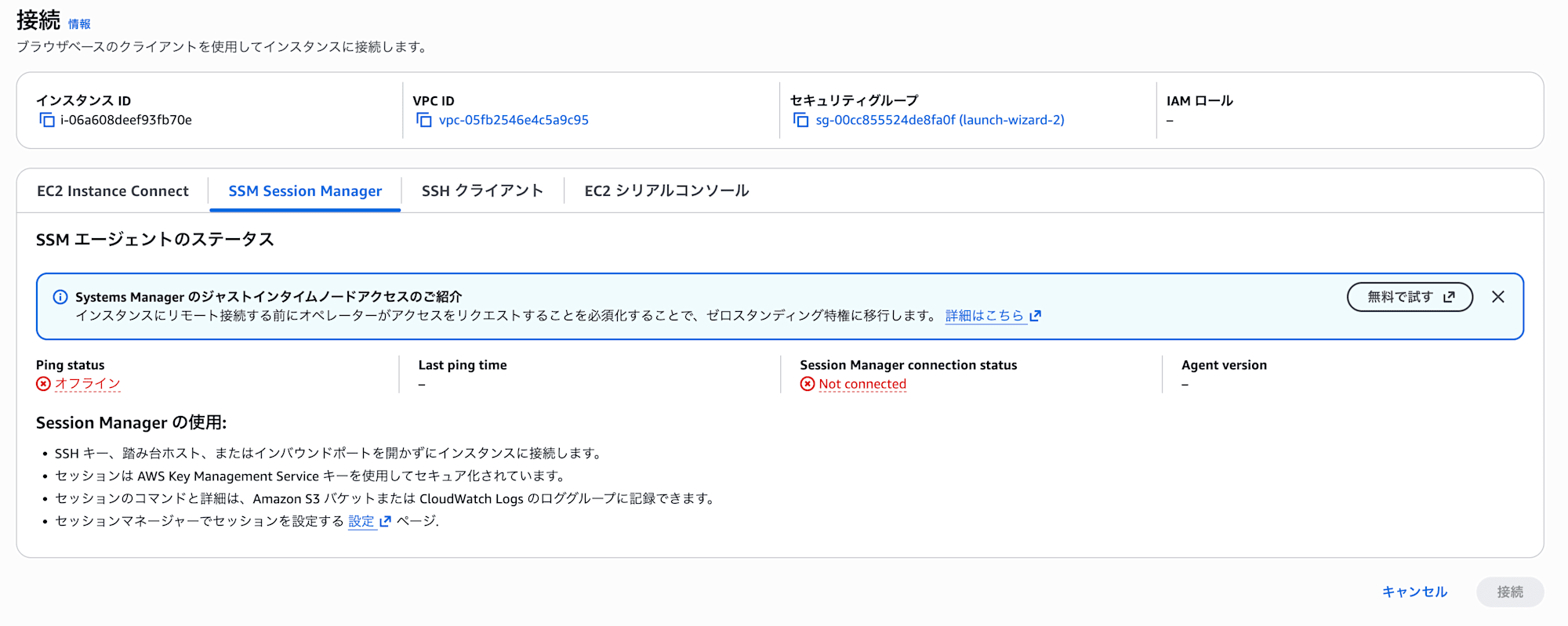The width and height of the screenshot is (1568, 626).
Task: Dismiss the Systems Manager announcement banner
Action: click(1498, 297)
